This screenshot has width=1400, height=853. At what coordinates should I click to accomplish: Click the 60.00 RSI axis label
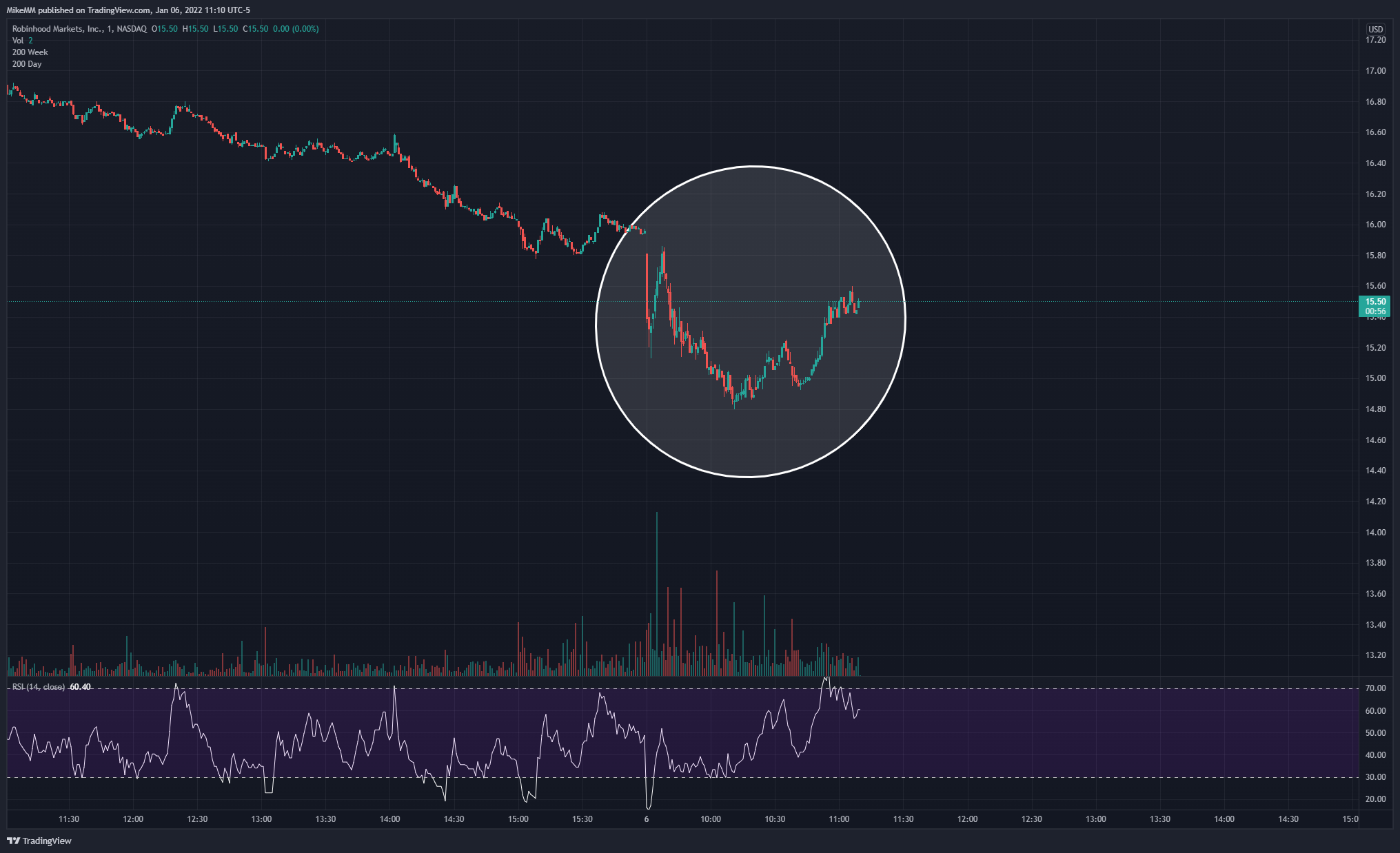coord(1375,711)
